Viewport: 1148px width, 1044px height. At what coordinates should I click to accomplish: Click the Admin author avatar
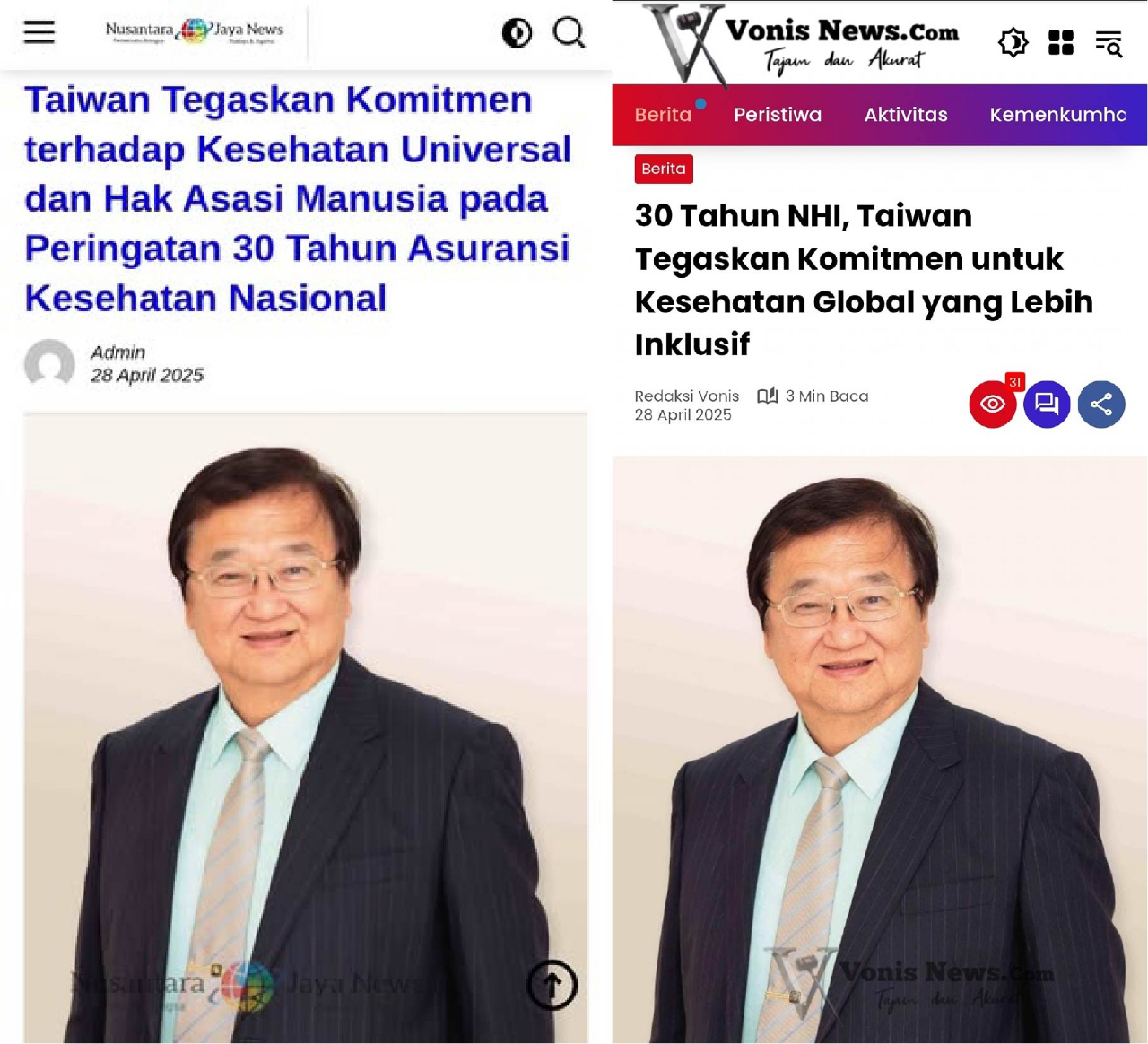pos(49,363)
